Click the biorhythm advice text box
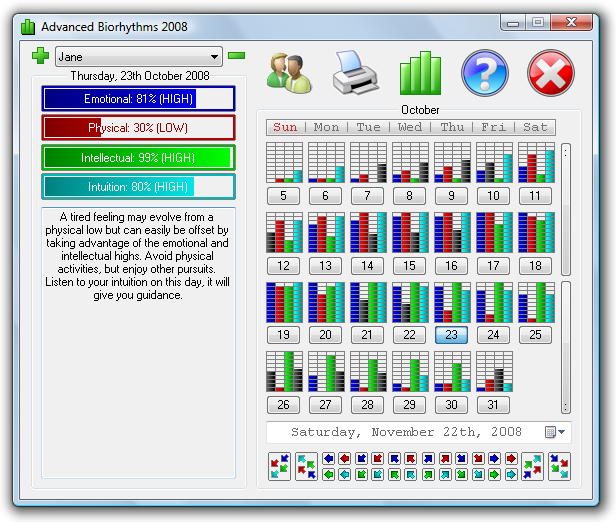The height and width of the screenshot is (522, 616). 138,343
